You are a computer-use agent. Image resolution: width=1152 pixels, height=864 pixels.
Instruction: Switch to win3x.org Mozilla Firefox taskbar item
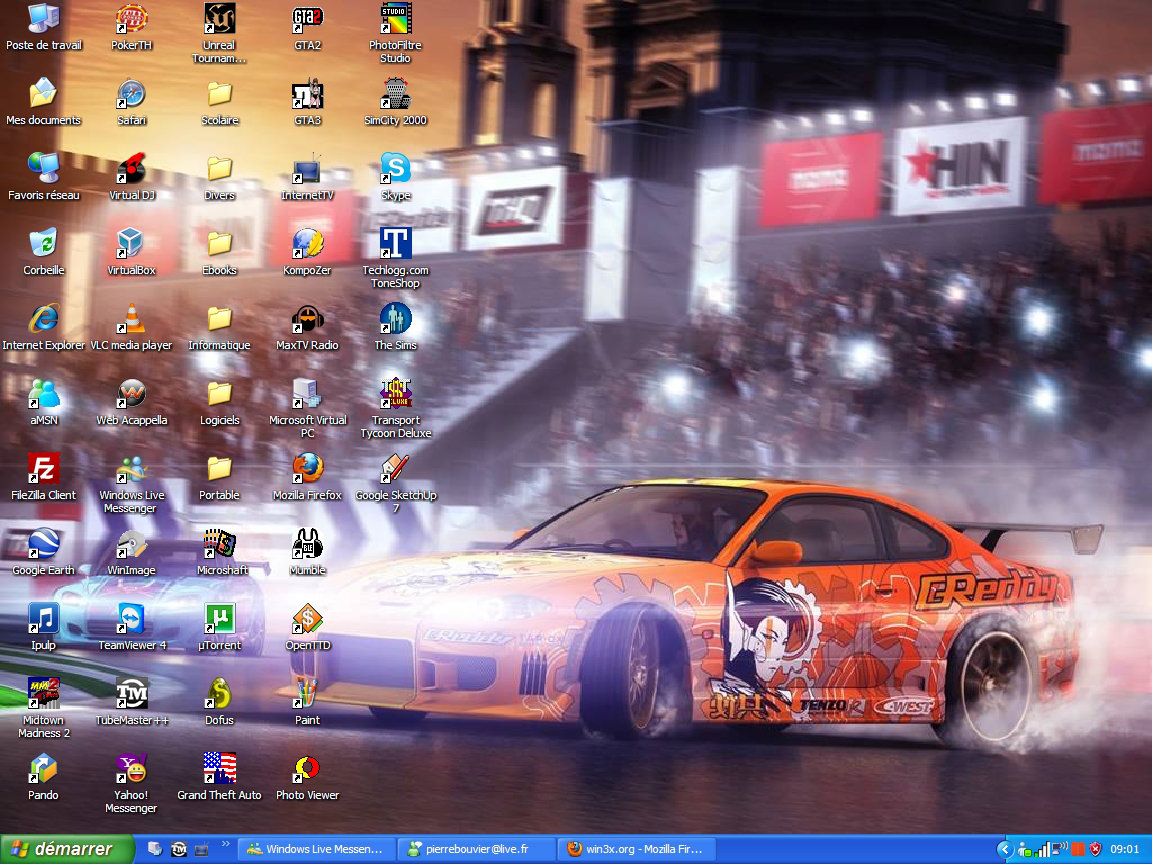pos(635,849)
